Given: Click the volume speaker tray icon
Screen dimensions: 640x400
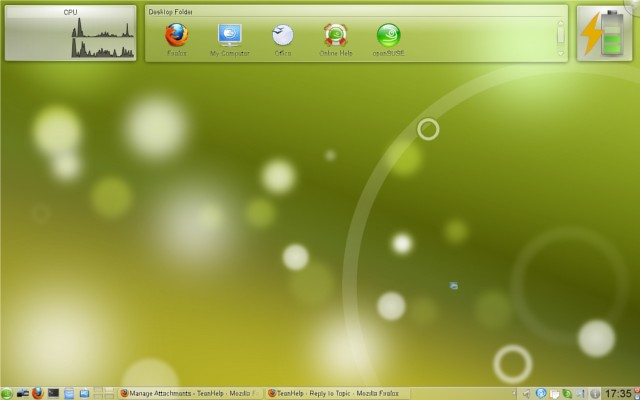Looking at the screenshot, I should point(526,393).
